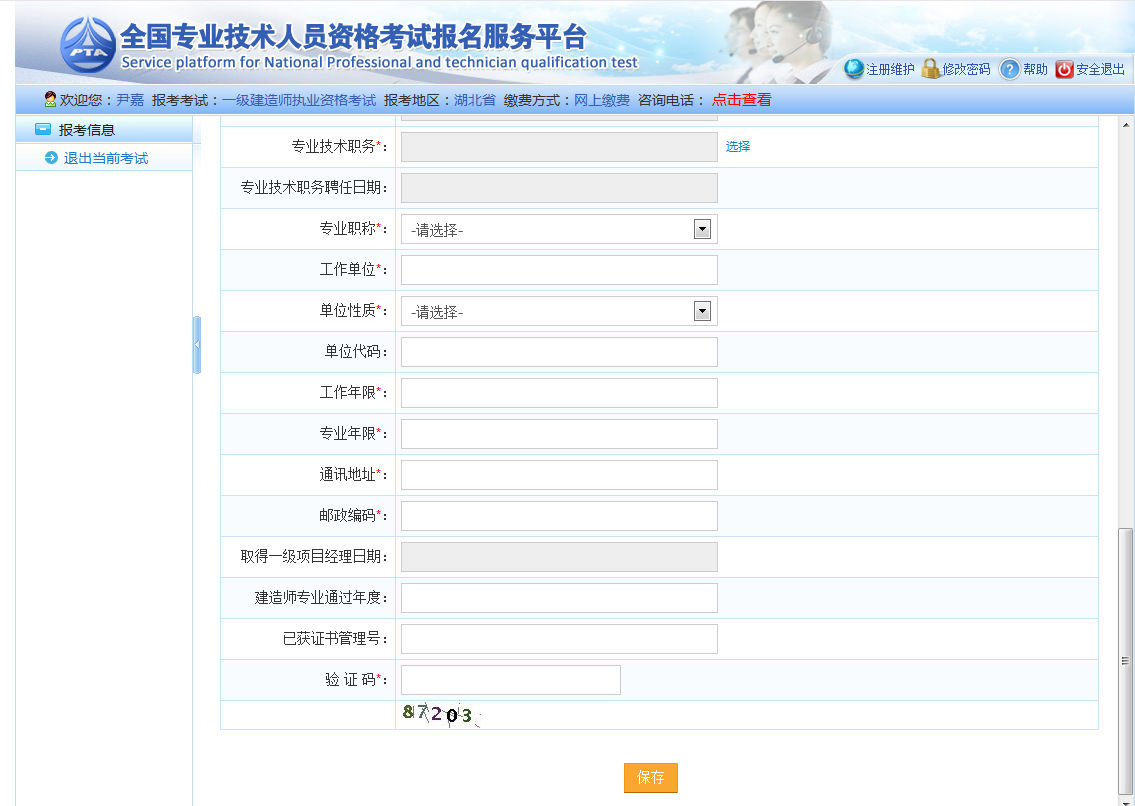Screen dimensions: 1135x806
Task: Click the 注册维护 globe icon
Action: tap(853, 69)
